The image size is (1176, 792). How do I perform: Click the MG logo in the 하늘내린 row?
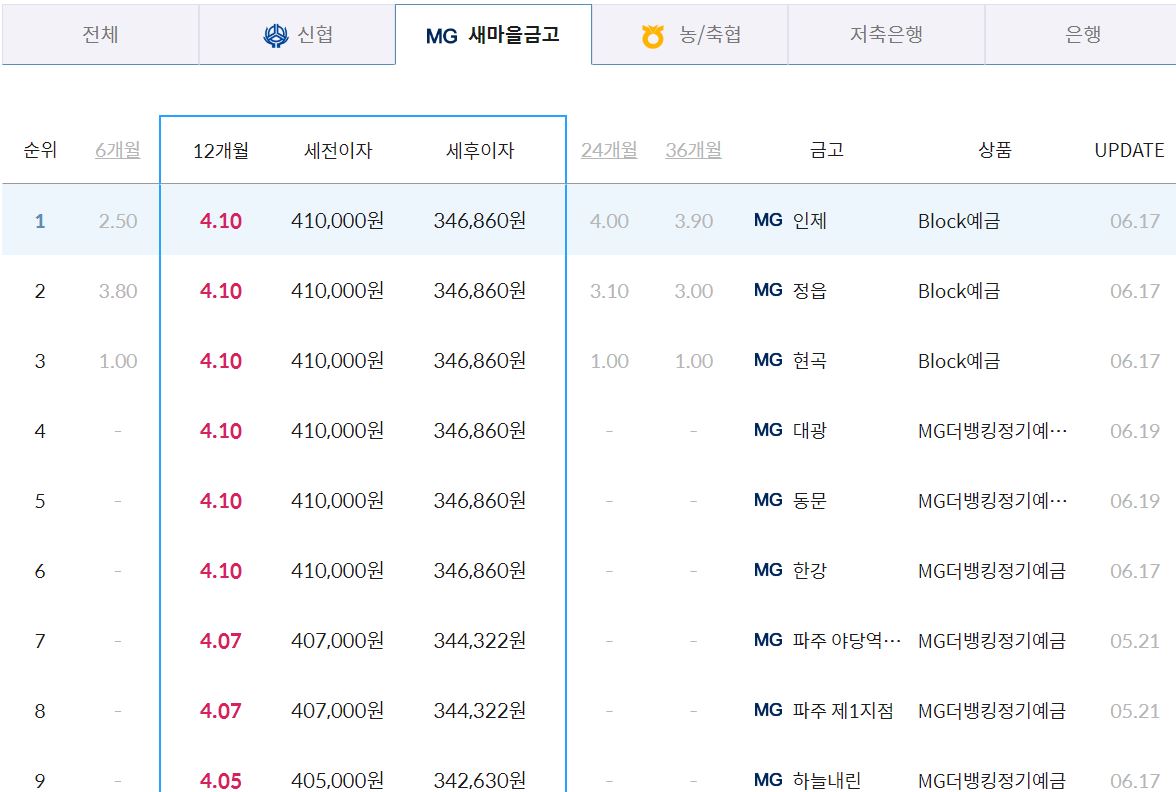tap(768, 780)
